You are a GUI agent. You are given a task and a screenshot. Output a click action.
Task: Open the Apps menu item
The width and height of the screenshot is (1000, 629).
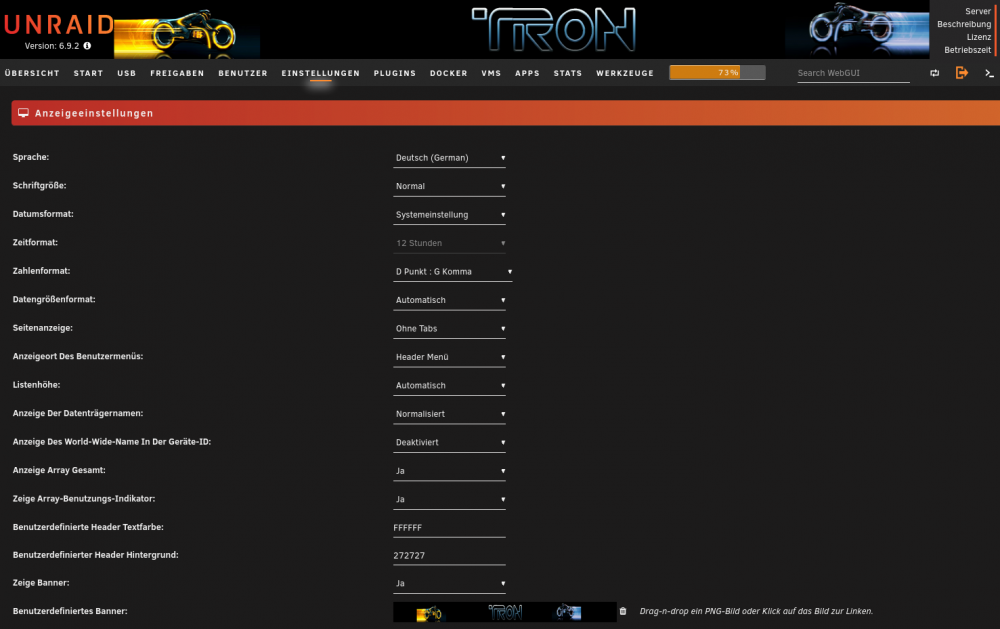point(527,73)
